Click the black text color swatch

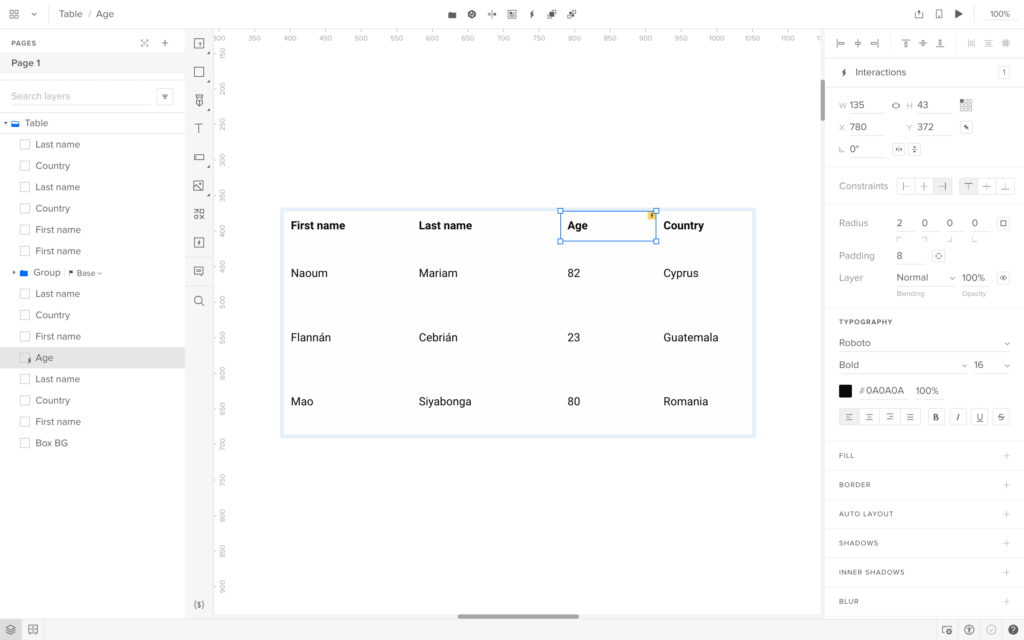(846, 391)
